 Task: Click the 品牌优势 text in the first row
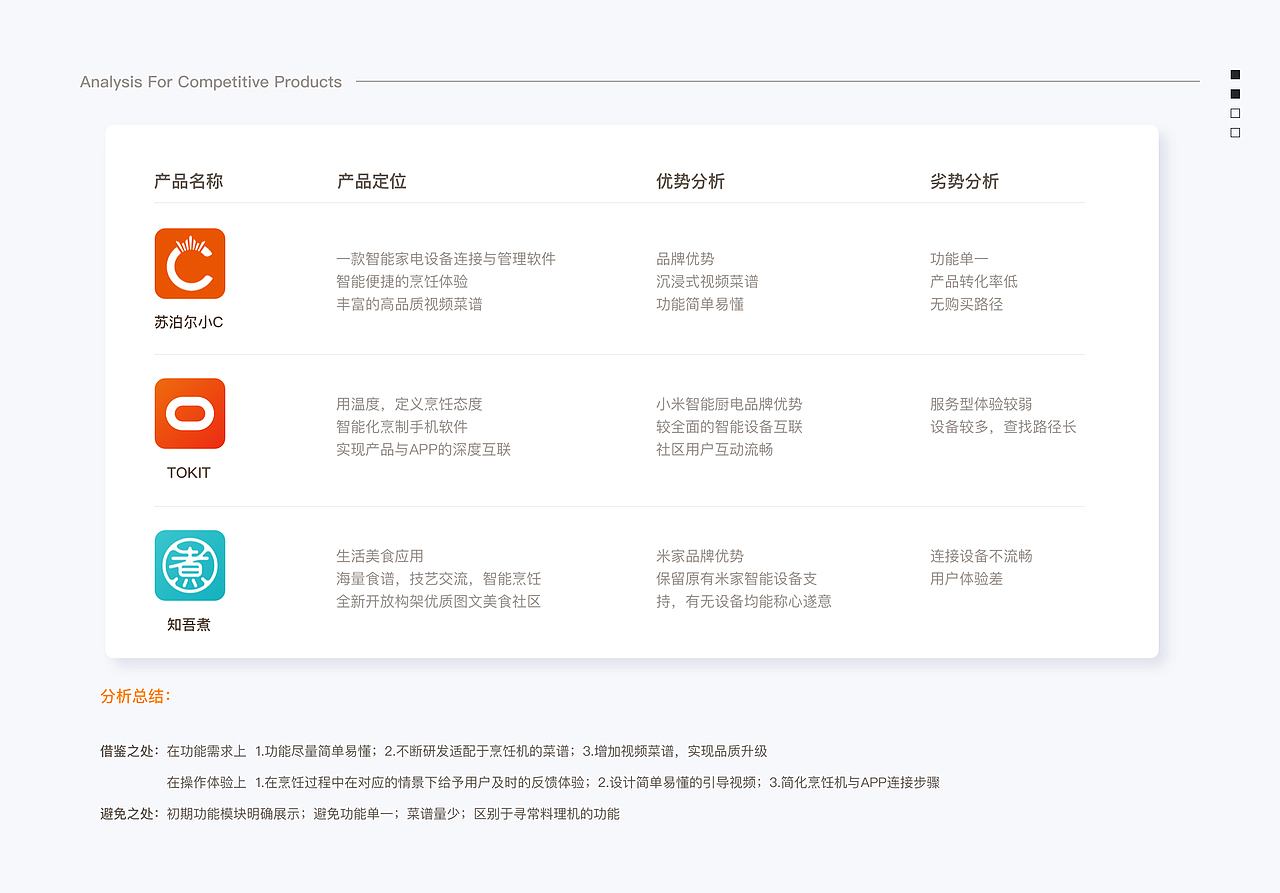coord(685,259)
